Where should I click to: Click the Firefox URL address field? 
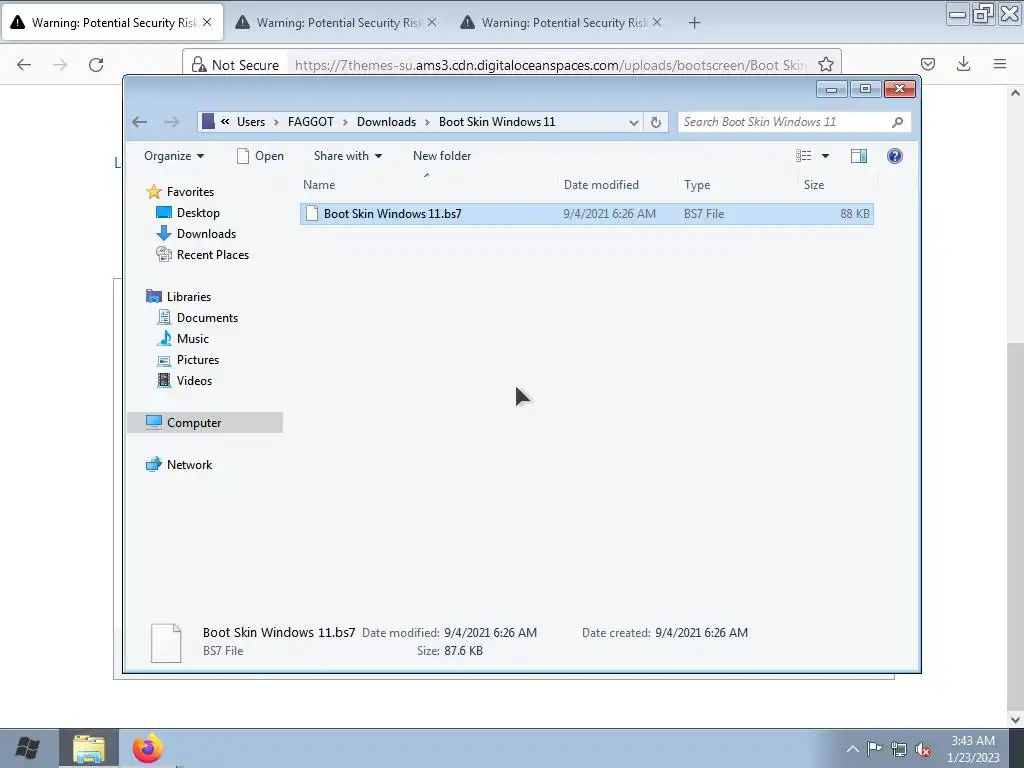tap(550, 65)
